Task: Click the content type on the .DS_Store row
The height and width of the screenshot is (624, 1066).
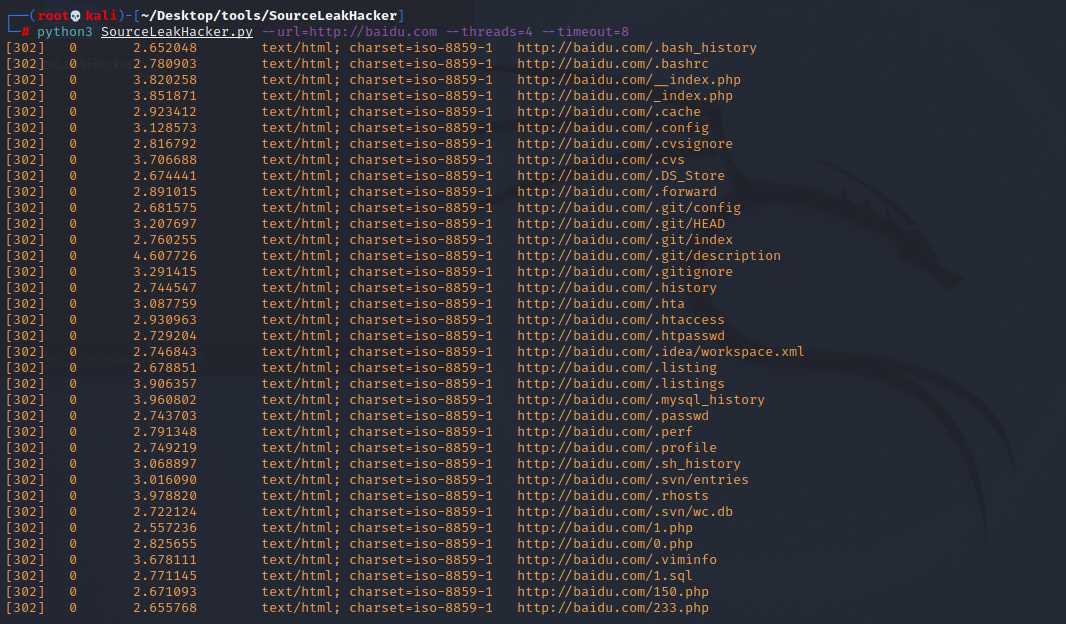Action: [x=377, y=175]
